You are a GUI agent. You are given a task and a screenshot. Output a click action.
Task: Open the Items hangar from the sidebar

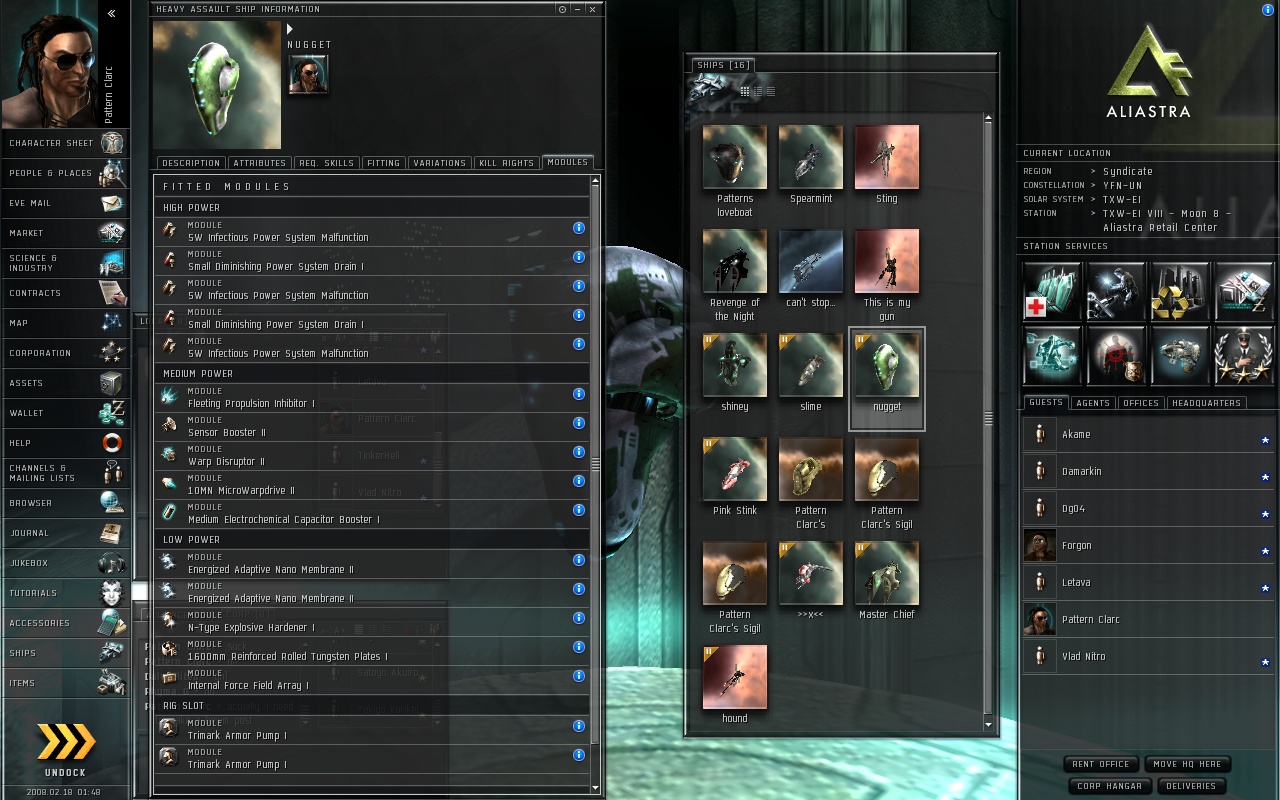[65, 683]
